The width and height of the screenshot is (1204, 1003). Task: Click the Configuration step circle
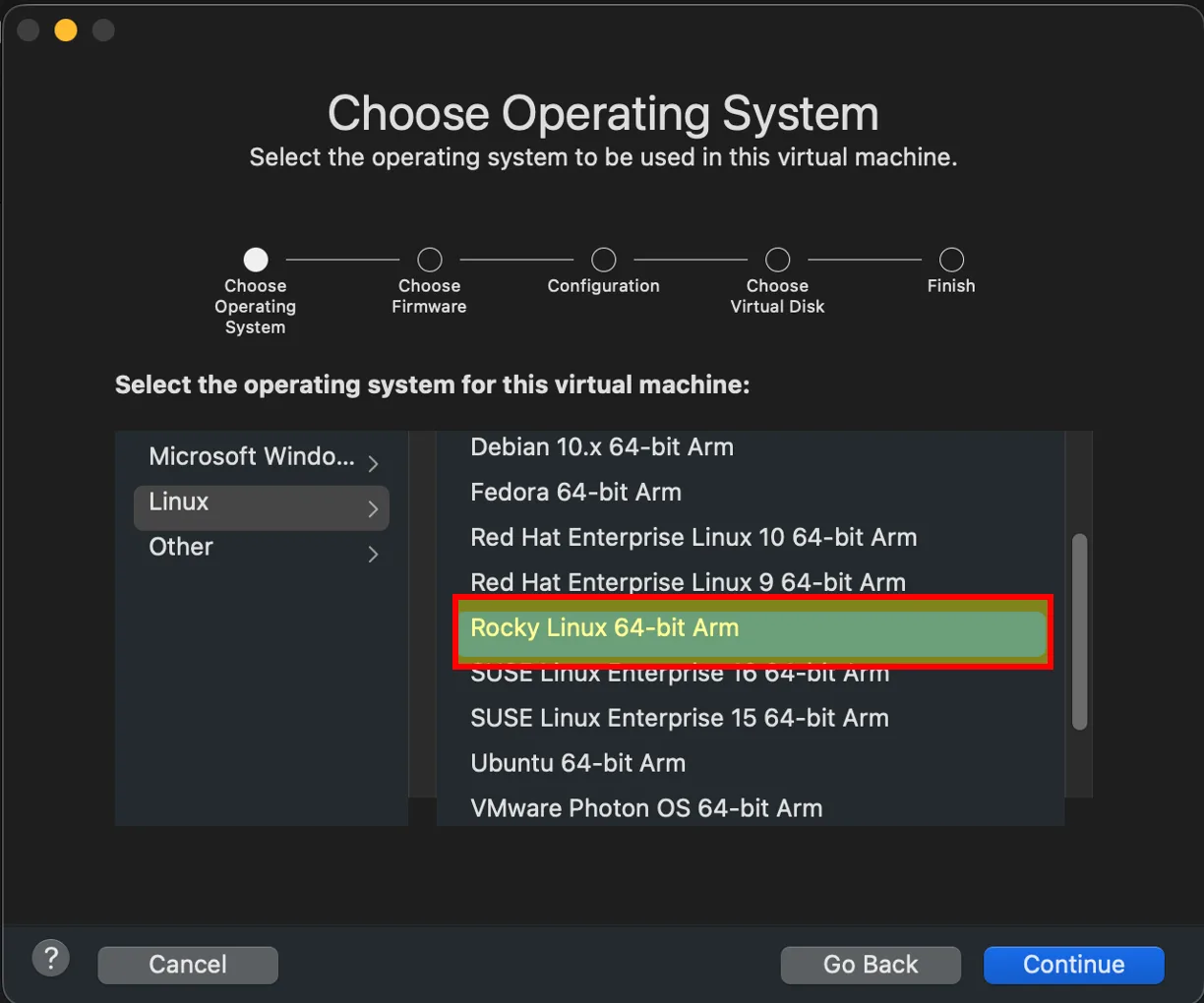coord(604,260)
